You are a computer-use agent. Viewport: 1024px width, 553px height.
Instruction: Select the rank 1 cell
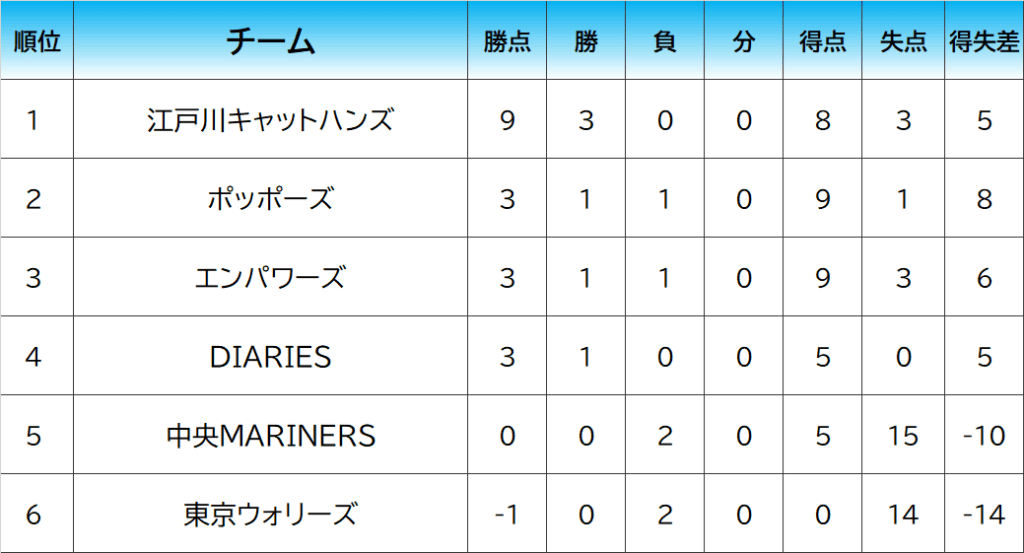pyautogui.click(x=37, y=119)
